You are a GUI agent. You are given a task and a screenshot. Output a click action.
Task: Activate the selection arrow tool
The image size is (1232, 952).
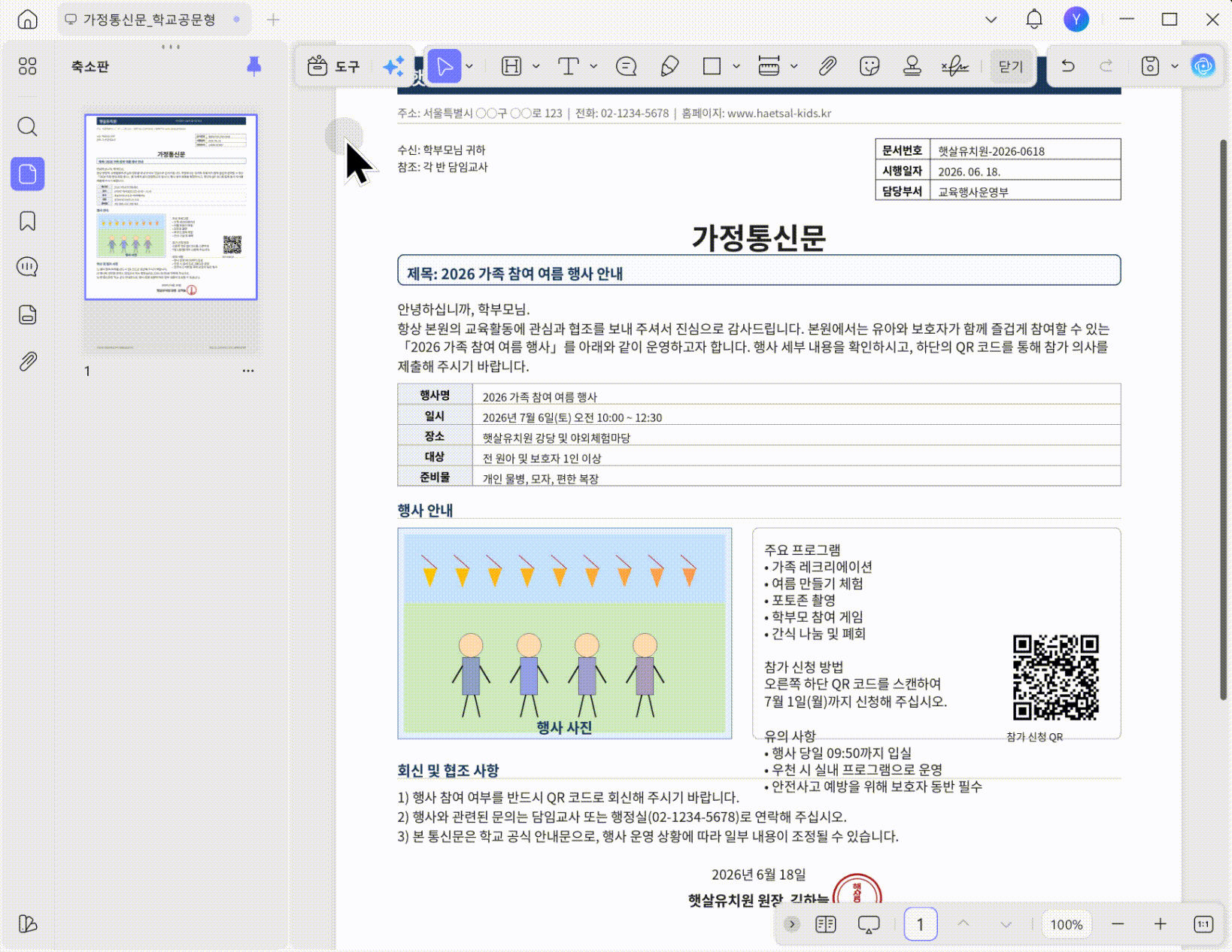coord(445,67)
